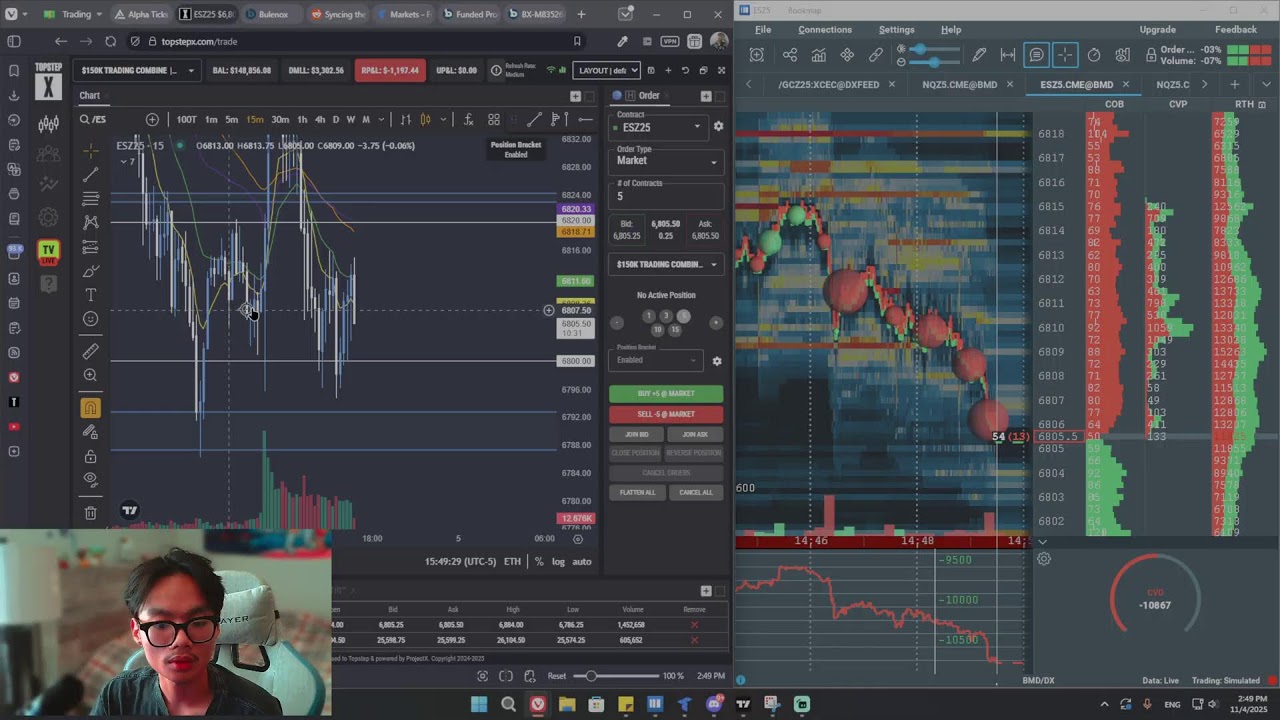Select the trend line drawing tool

91,174
